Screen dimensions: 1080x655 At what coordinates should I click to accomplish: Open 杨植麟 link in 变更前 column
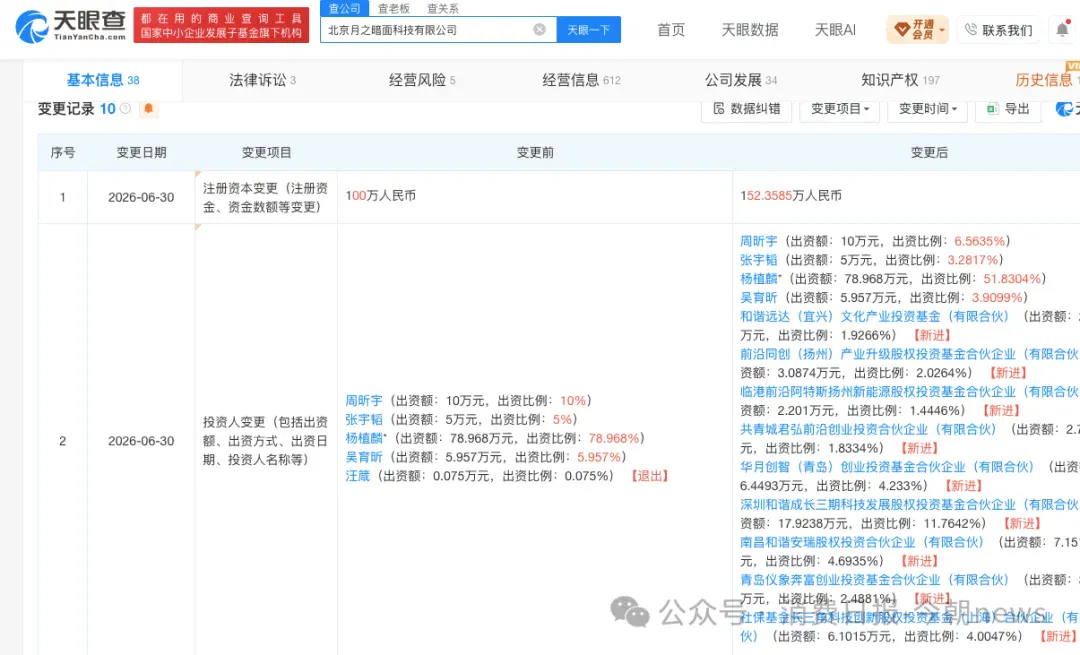tap(364, 438)
